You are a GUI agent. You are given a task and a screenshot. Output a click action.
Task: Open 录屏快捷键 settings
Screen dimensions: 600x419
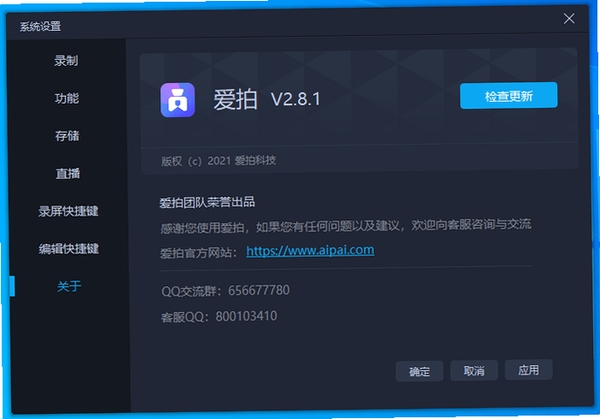point(68,211)
